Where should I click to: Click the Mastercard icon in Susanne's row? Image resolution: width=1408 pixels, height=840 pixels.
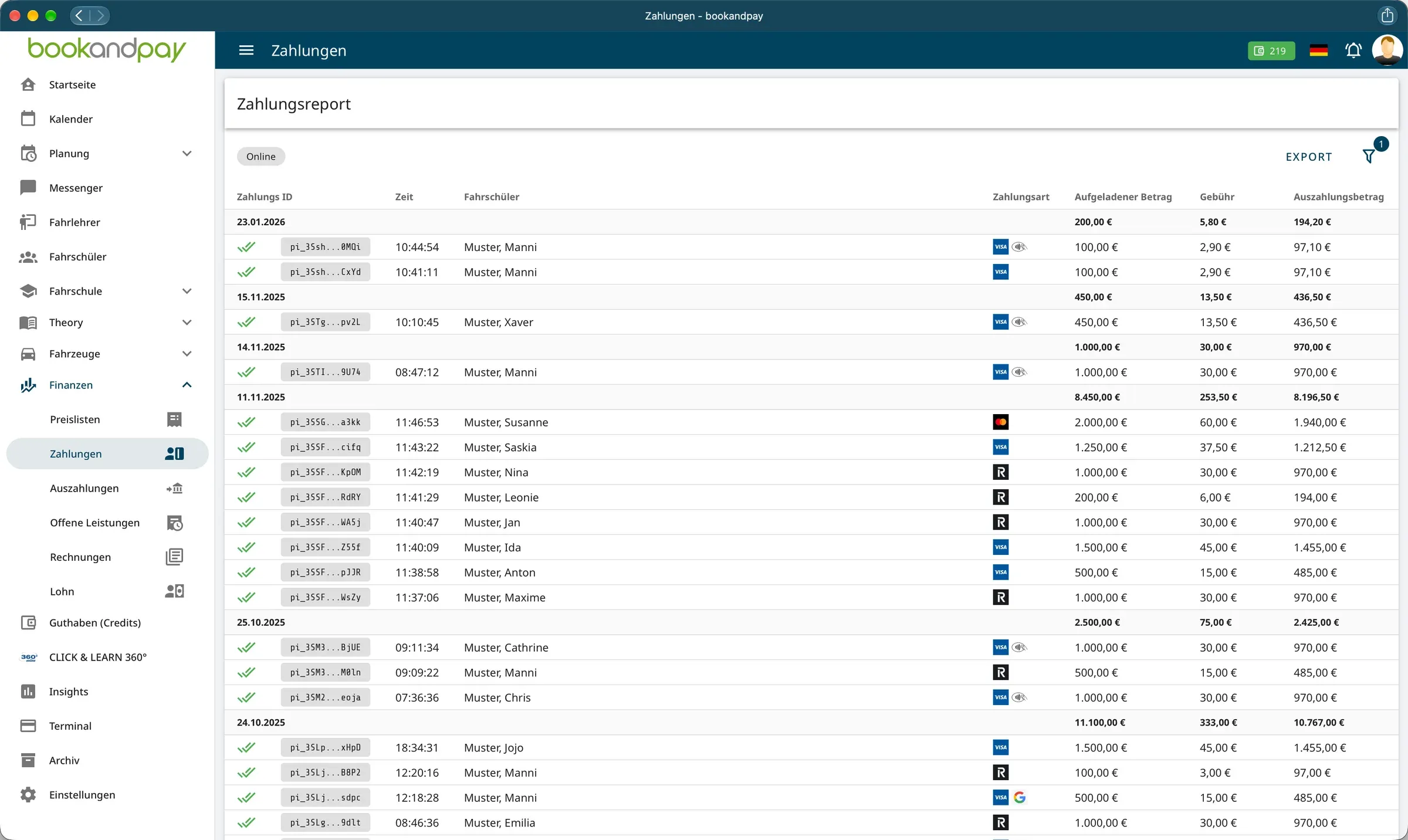1000,422
